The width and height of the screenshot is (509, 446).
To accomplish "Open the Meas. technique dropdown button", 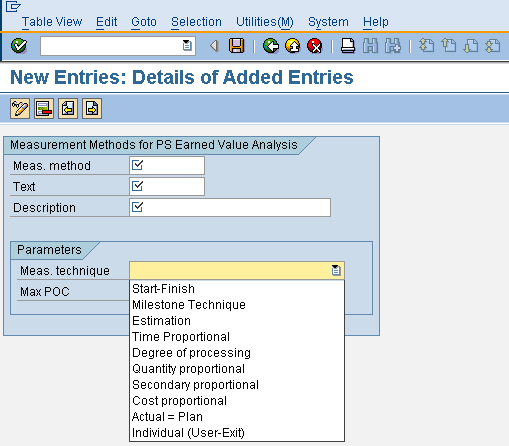I will click(336, 270).
